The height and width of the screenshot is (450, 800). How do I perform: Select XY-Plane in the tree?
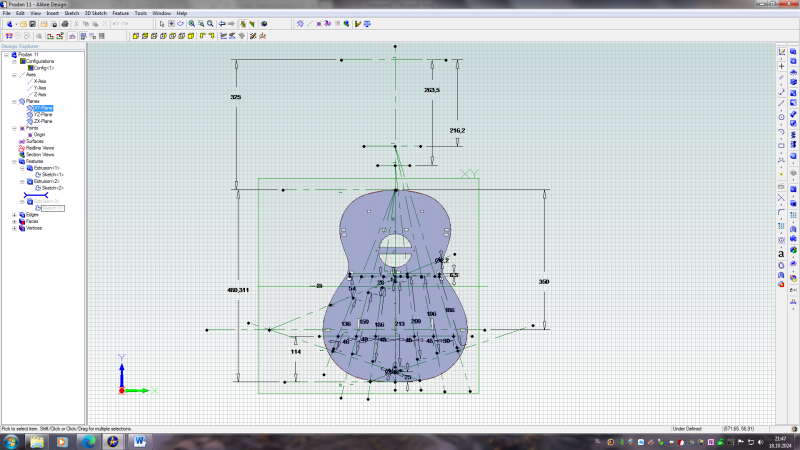tap(43, 108)
